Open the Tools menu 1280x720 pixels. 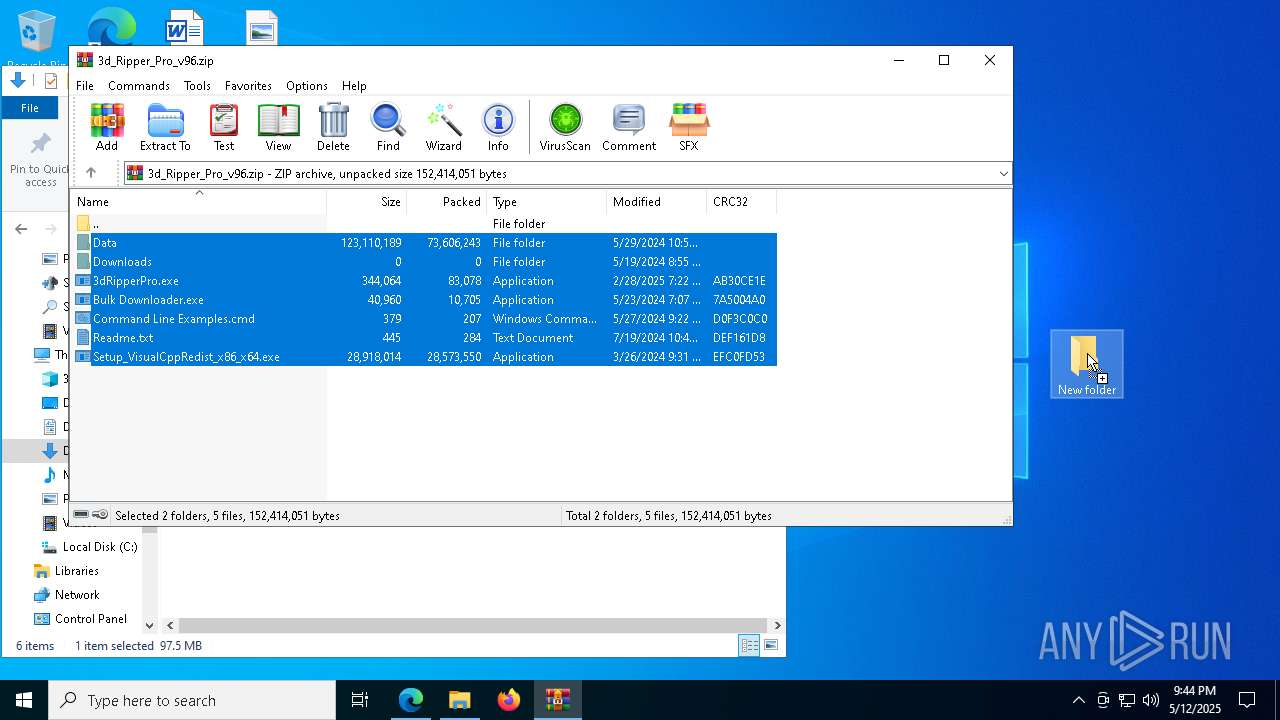pyautogui.click(x=197, y=86)
